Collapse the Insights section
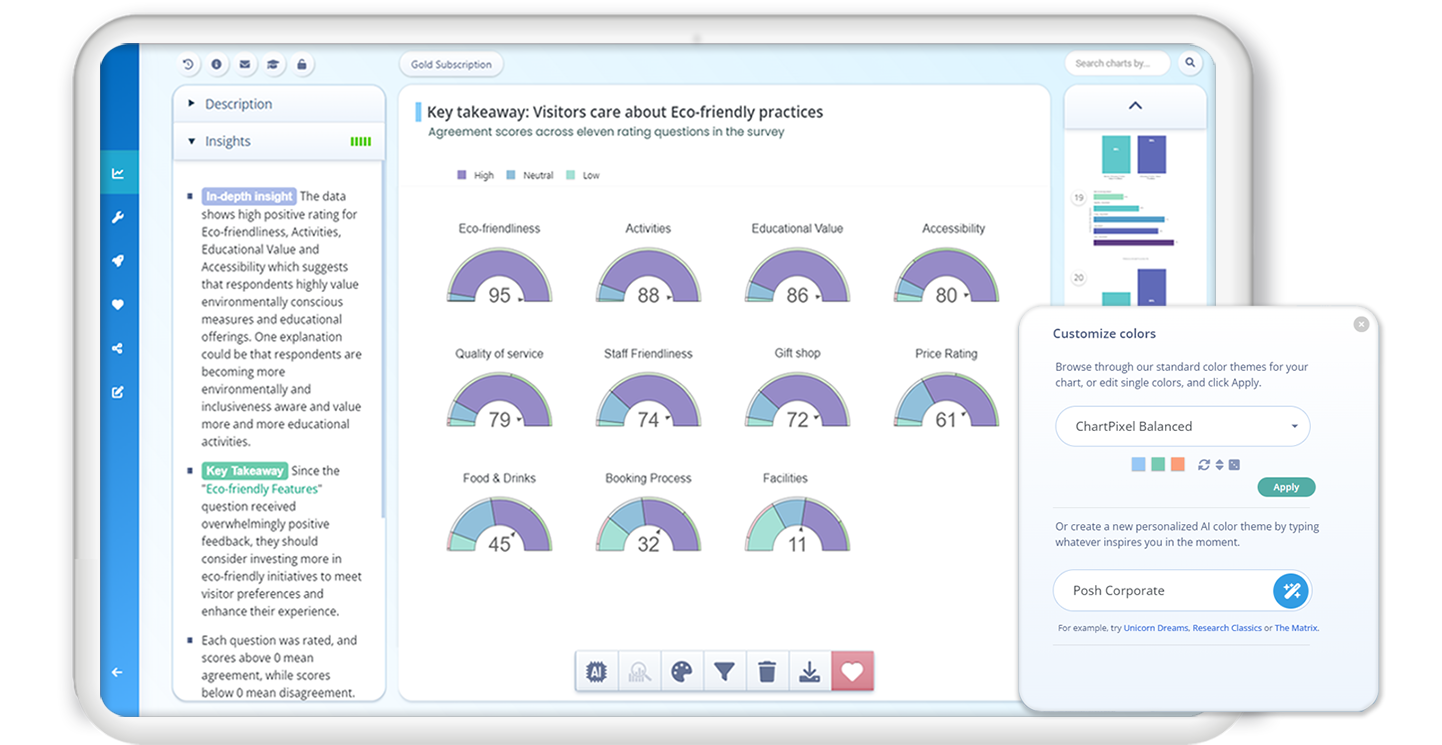1442x745 pixels. [227, 141]
